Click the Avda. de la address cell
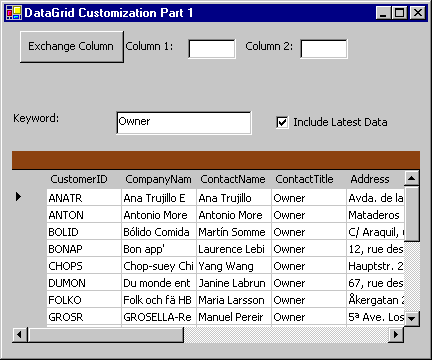The image size is (432, 360). tap(375, 198)
